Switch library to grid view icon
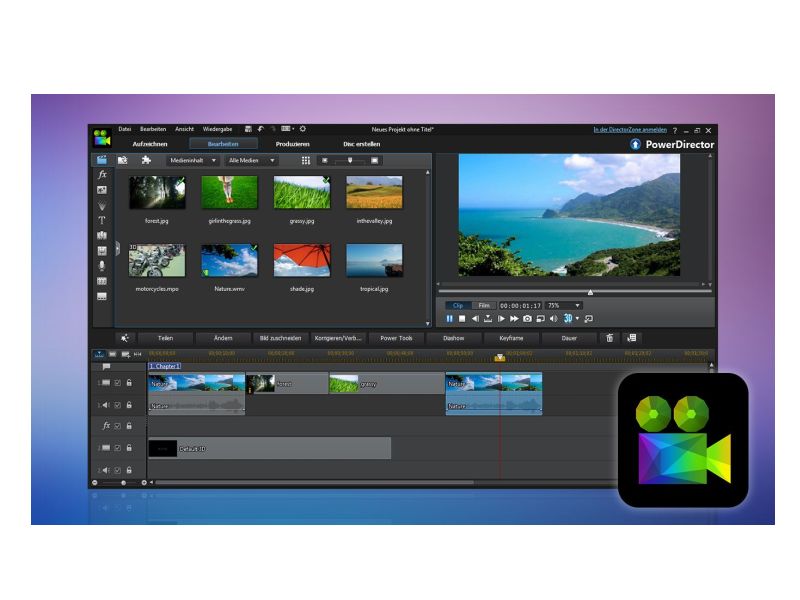 (306, 161)
